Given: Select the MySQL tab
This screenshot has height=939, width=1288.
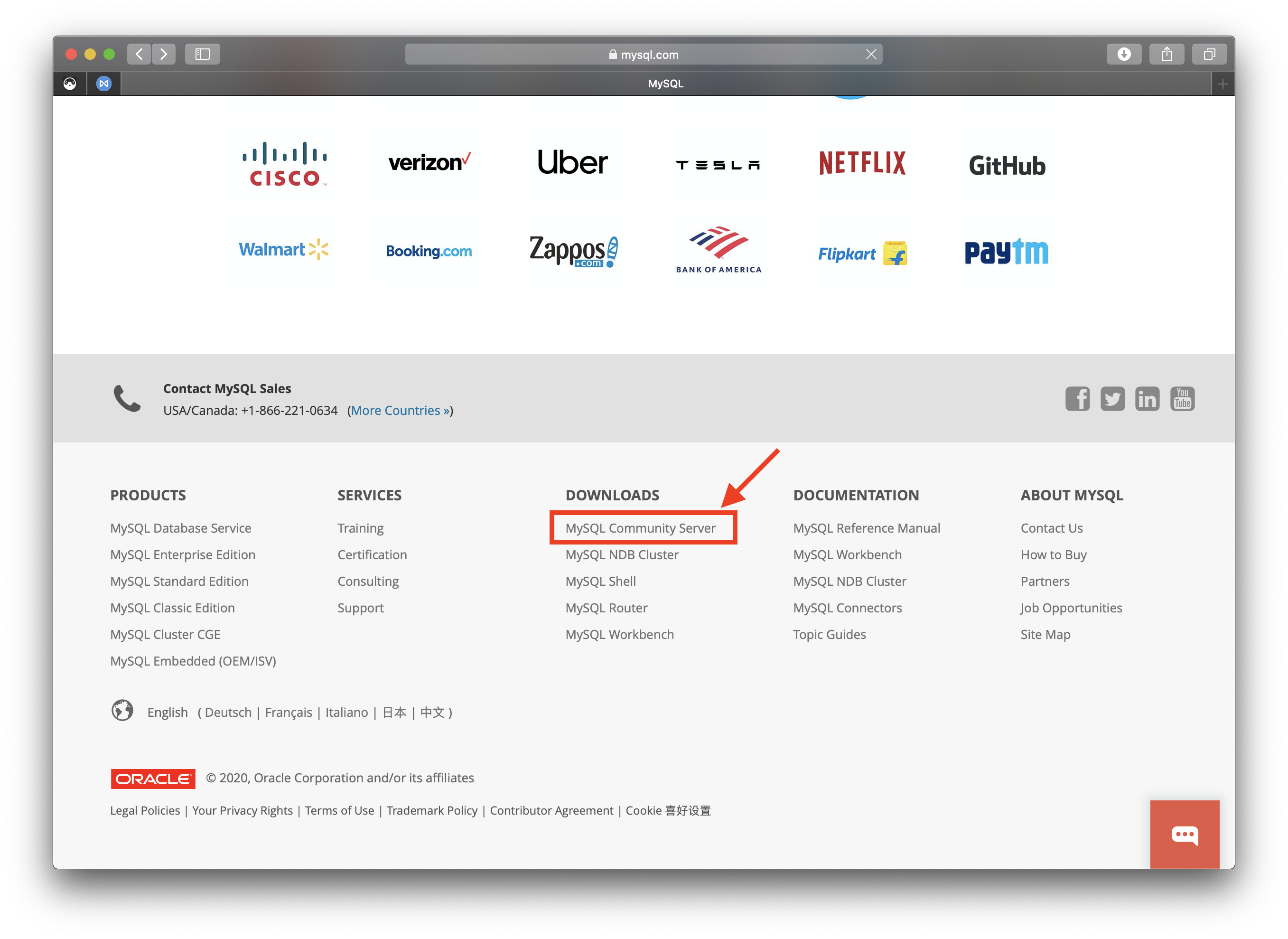Looking at the screenshot, I should [x=666, y=84].
